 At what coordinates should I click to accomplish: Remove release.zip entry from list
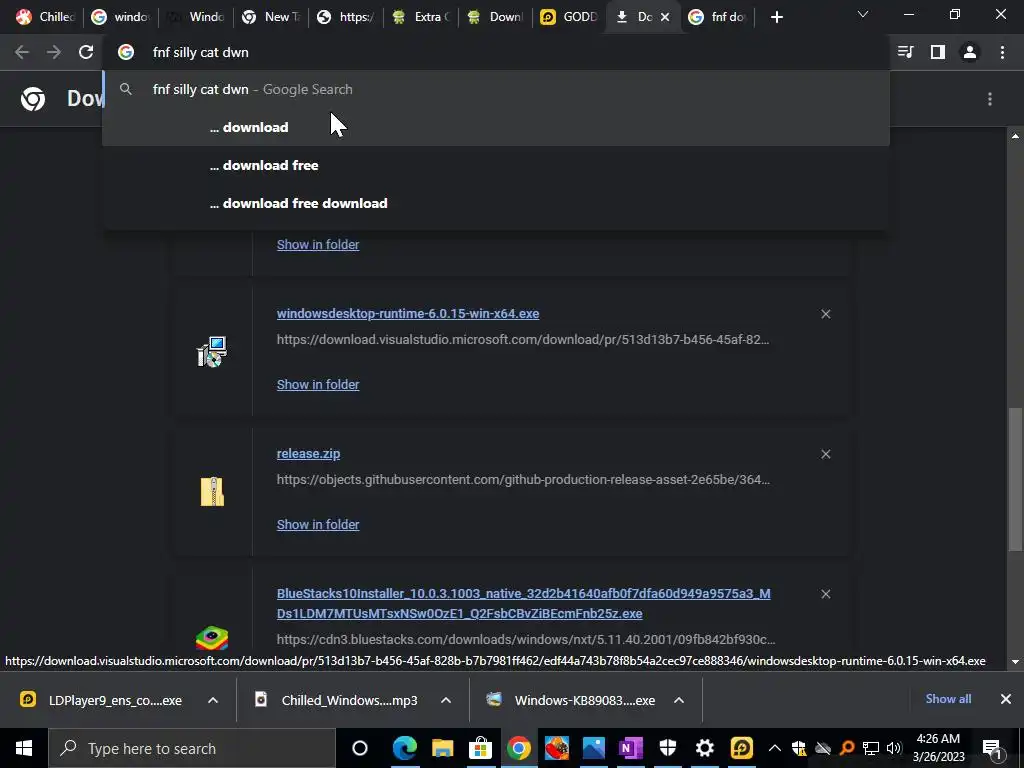pos(825,454)
